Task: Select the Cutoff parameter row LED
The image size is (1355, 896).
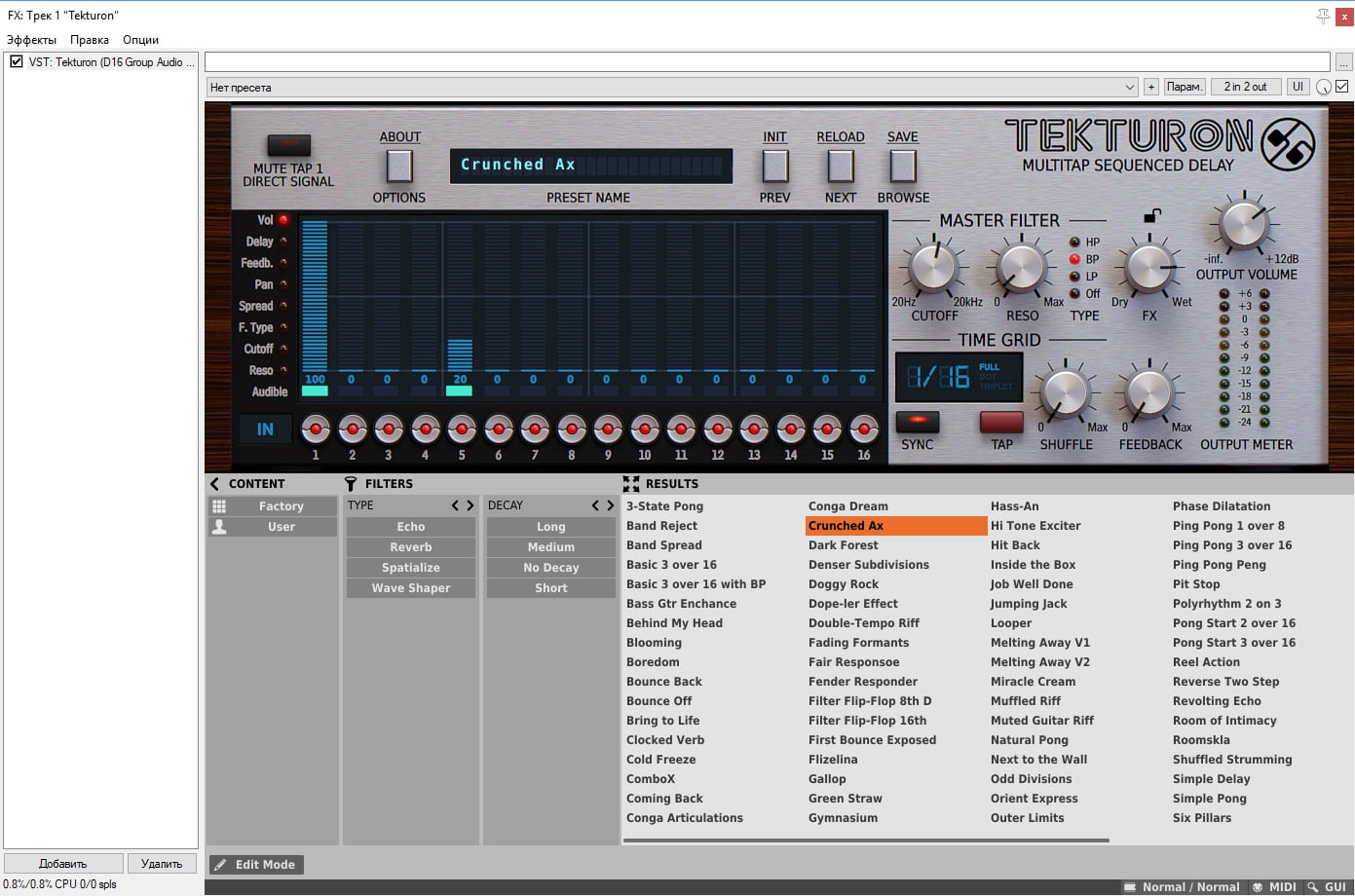Action: [x=283, y=349]
